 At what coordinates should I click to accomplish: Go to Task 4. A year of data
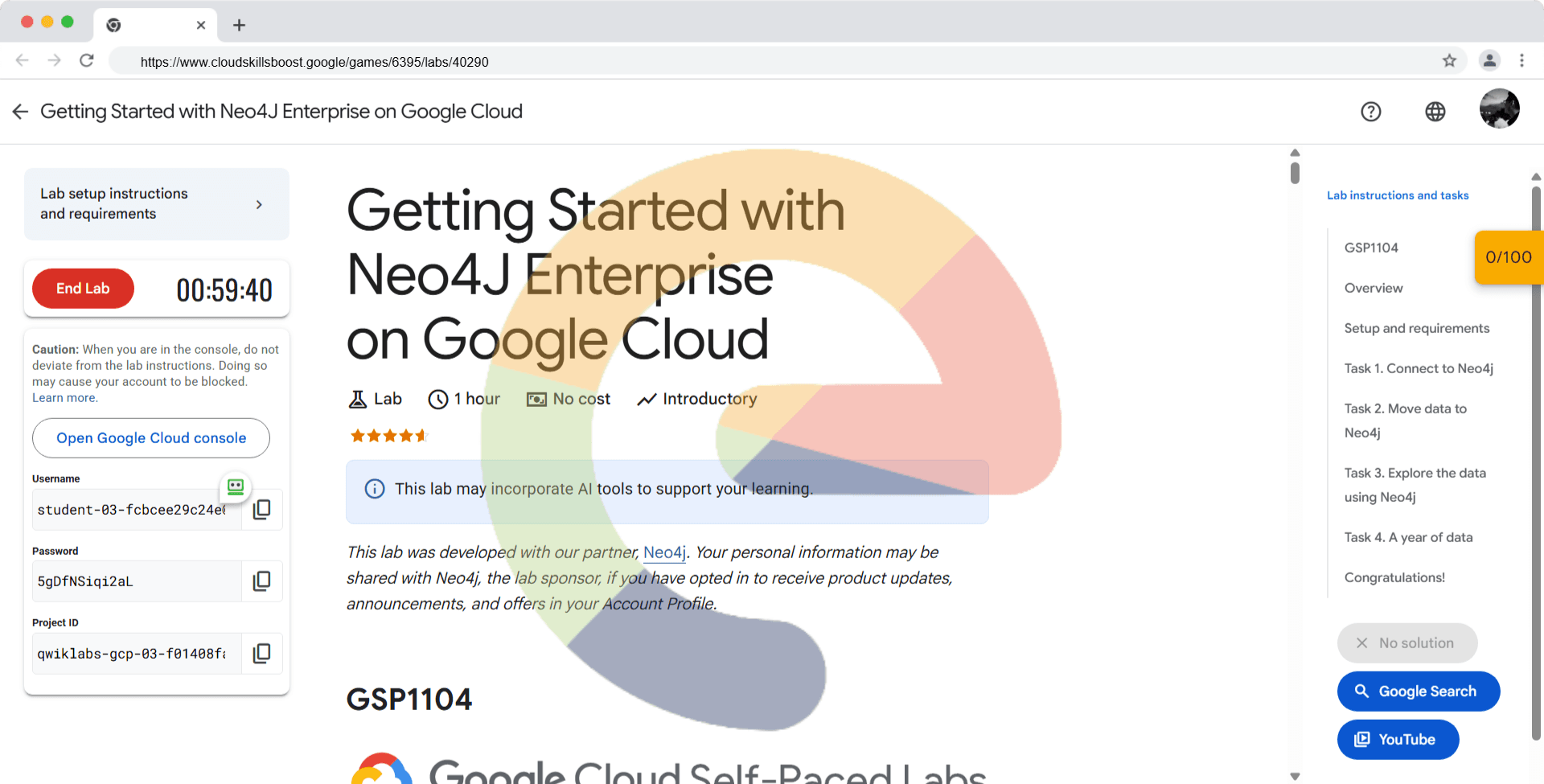1409,537
